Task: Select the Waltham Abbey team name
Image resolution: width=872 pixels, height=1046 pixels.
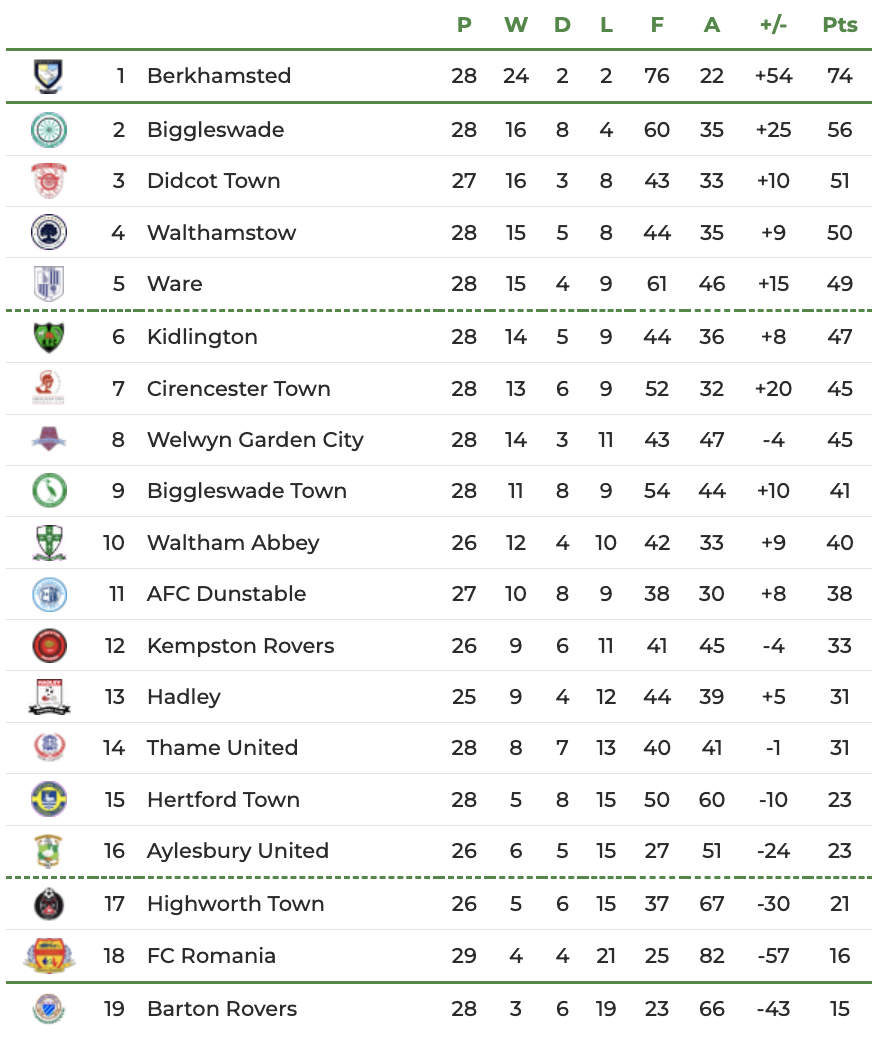Action: (233, 543)
